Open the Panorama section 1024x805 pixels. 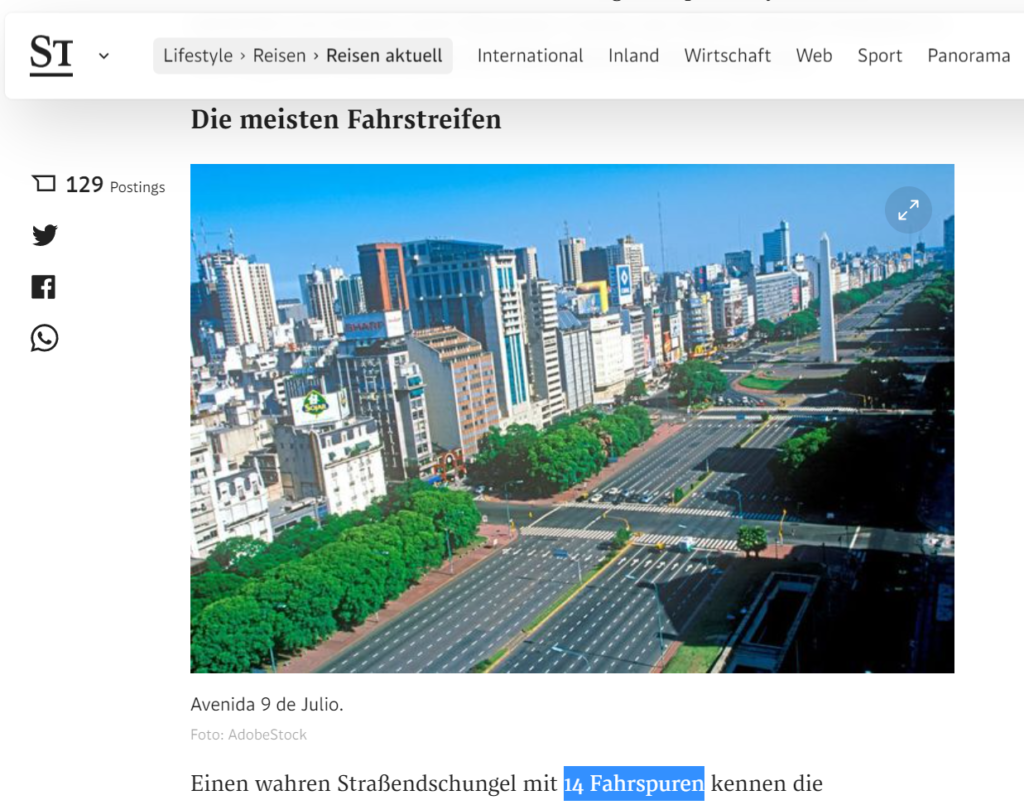pyautogui.click(x=968, y=56)
